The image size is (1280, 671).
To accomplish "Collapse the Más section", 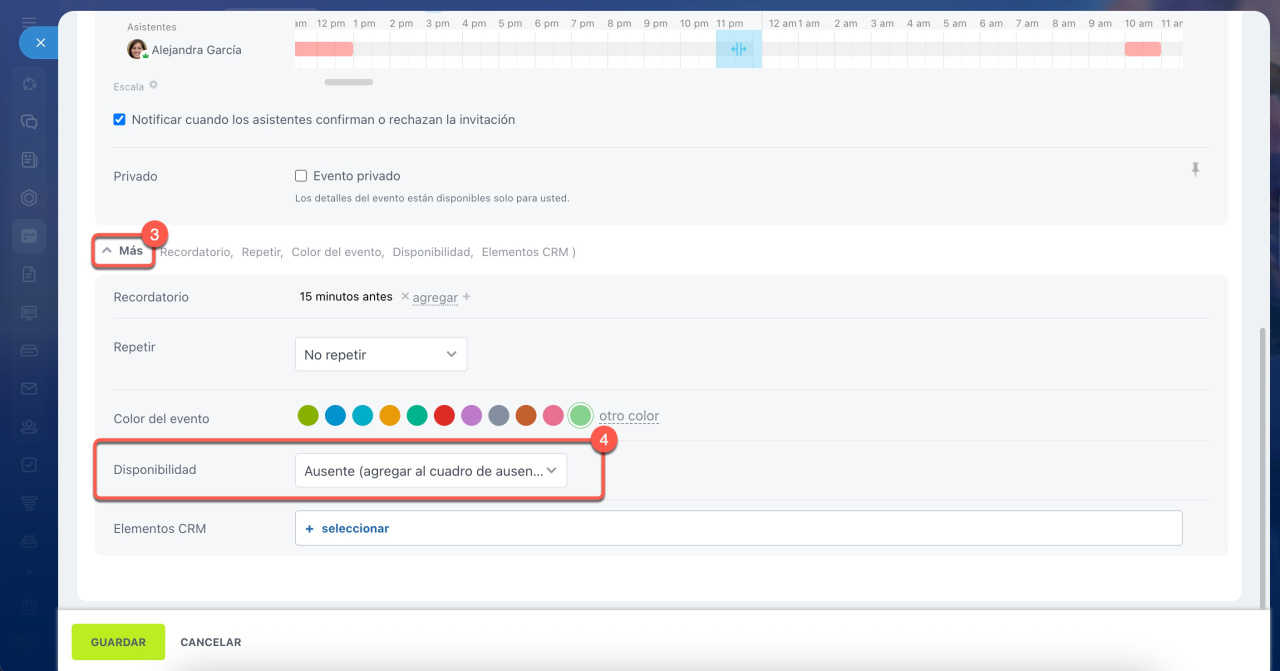I will (x=124, y=251).
